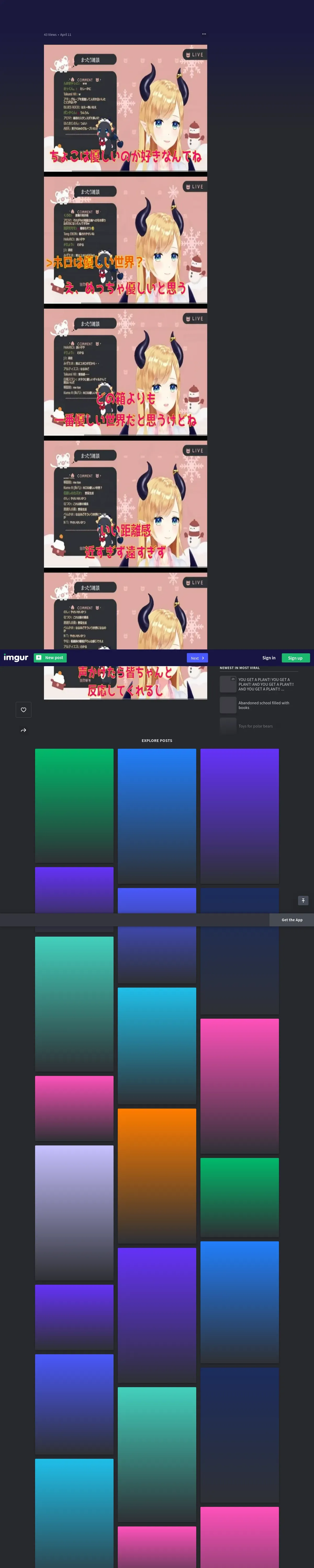The width and height of the screenshot is (314, 1568).
Task: Click the Sign in link
Action: pos(269,658)
